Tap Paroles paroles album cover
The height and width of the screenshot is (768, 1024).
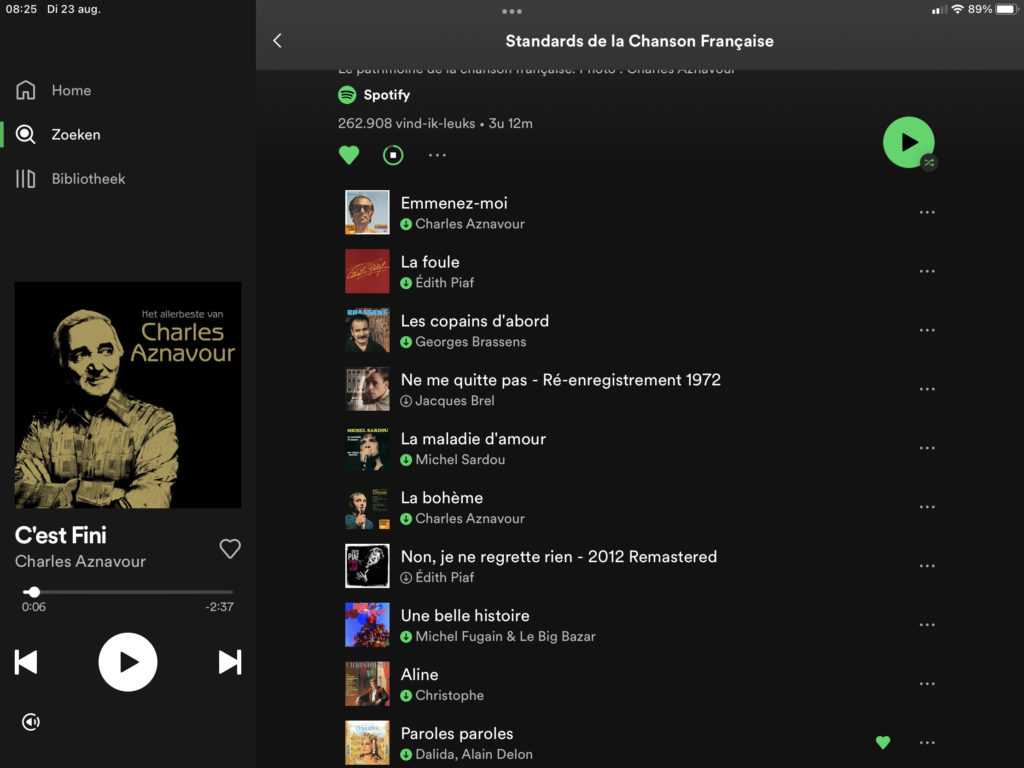367,743
